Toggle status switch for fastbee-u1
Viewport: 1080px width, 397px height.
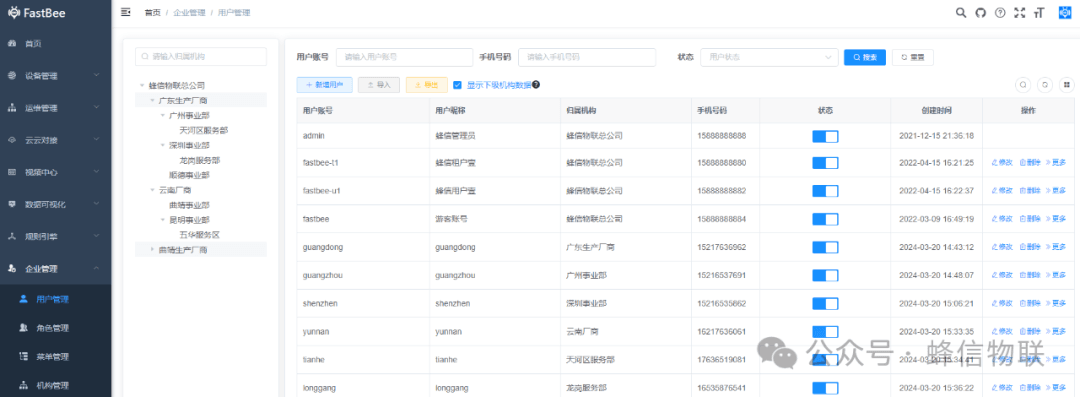tap(825, 191)
